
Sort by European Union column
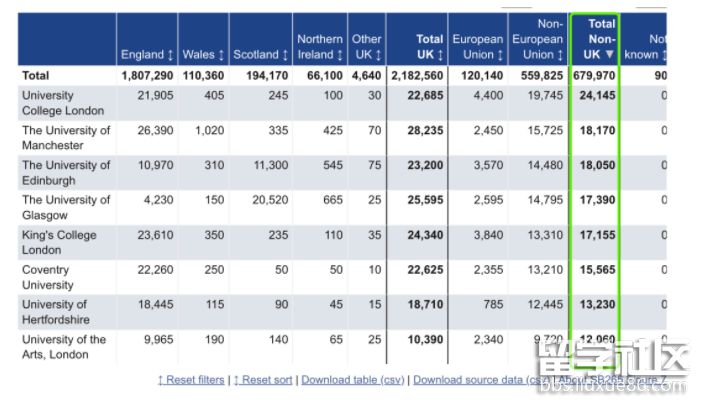tap(477, 47)
